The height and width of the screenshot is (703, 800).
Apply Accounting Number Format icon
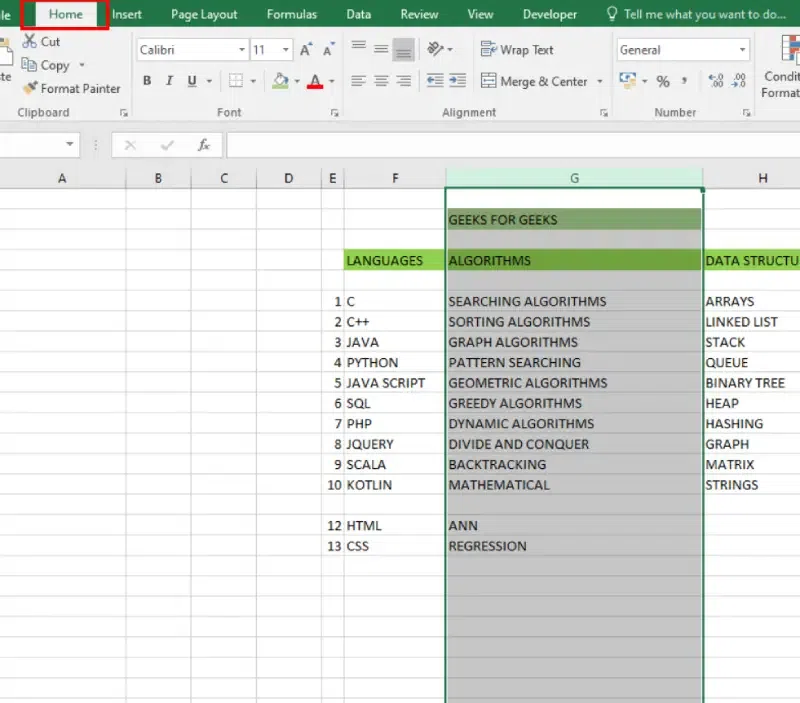coord(627,81)
